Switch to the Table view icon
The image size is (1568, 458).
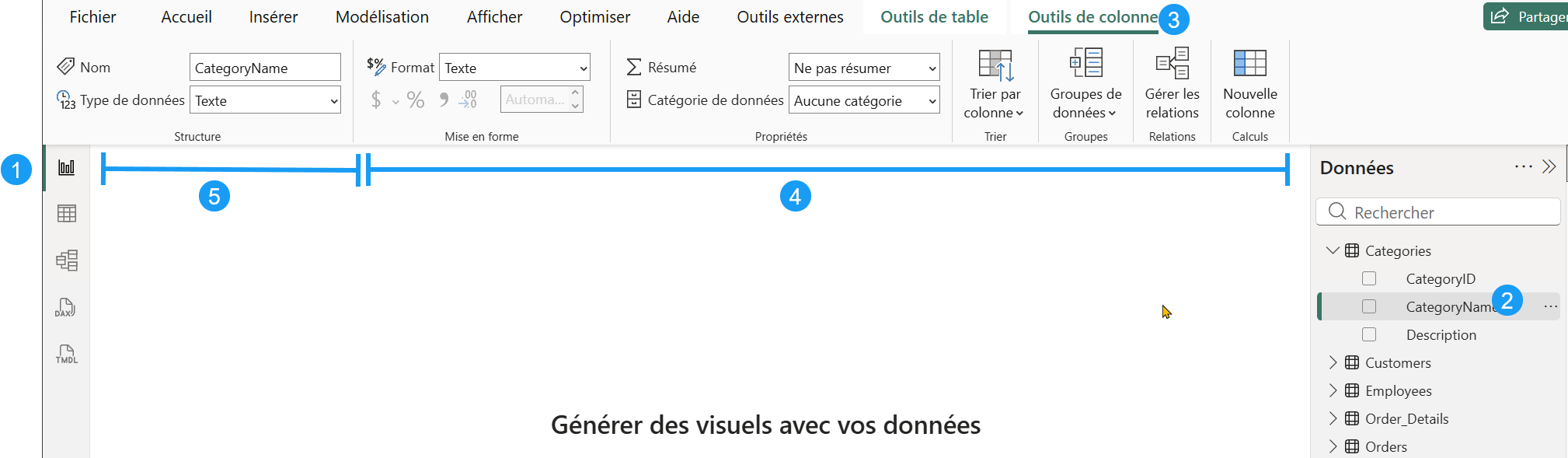pyautogui.click(x=67, y=214)
